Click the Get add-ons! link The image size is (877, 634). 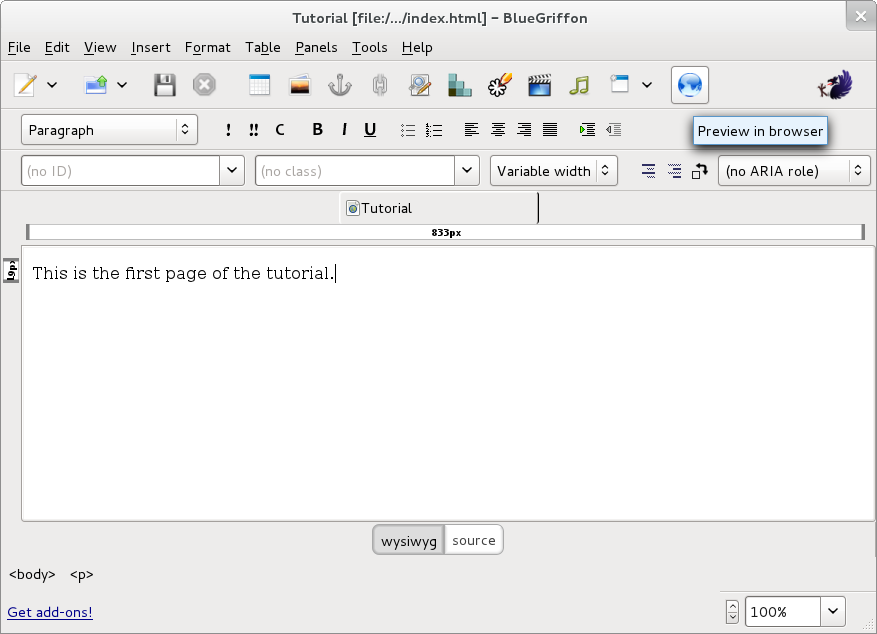50,612
